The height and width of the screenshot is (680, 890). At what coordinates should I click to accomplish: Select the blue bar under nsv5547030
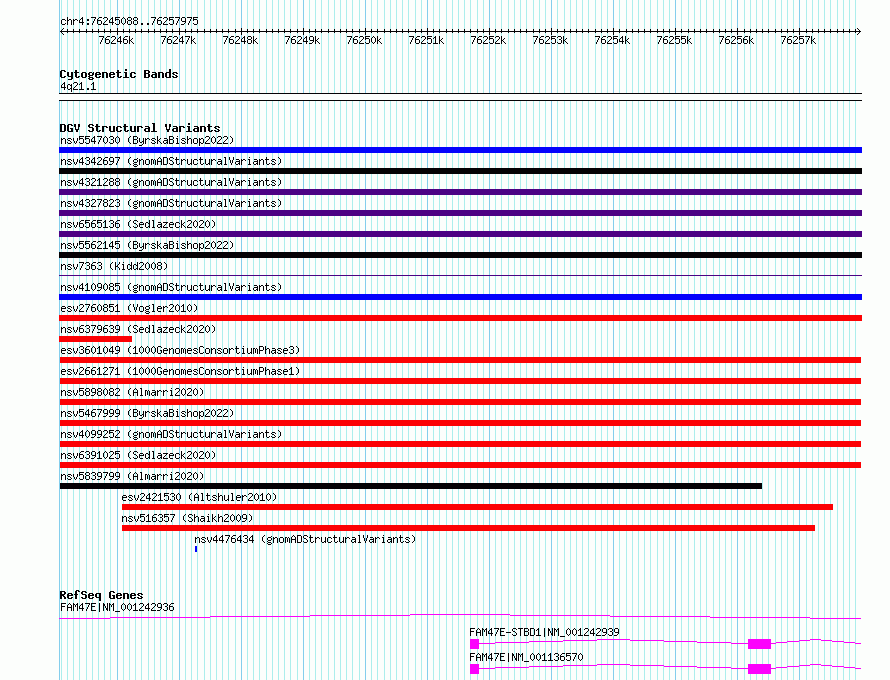[x=460, y=150]
